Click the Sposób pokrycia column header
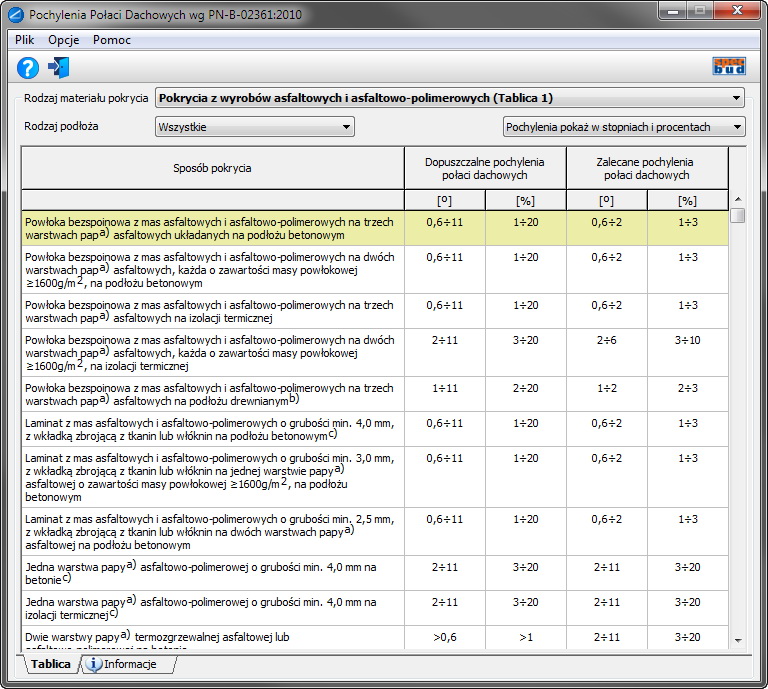 coord(212,168)
